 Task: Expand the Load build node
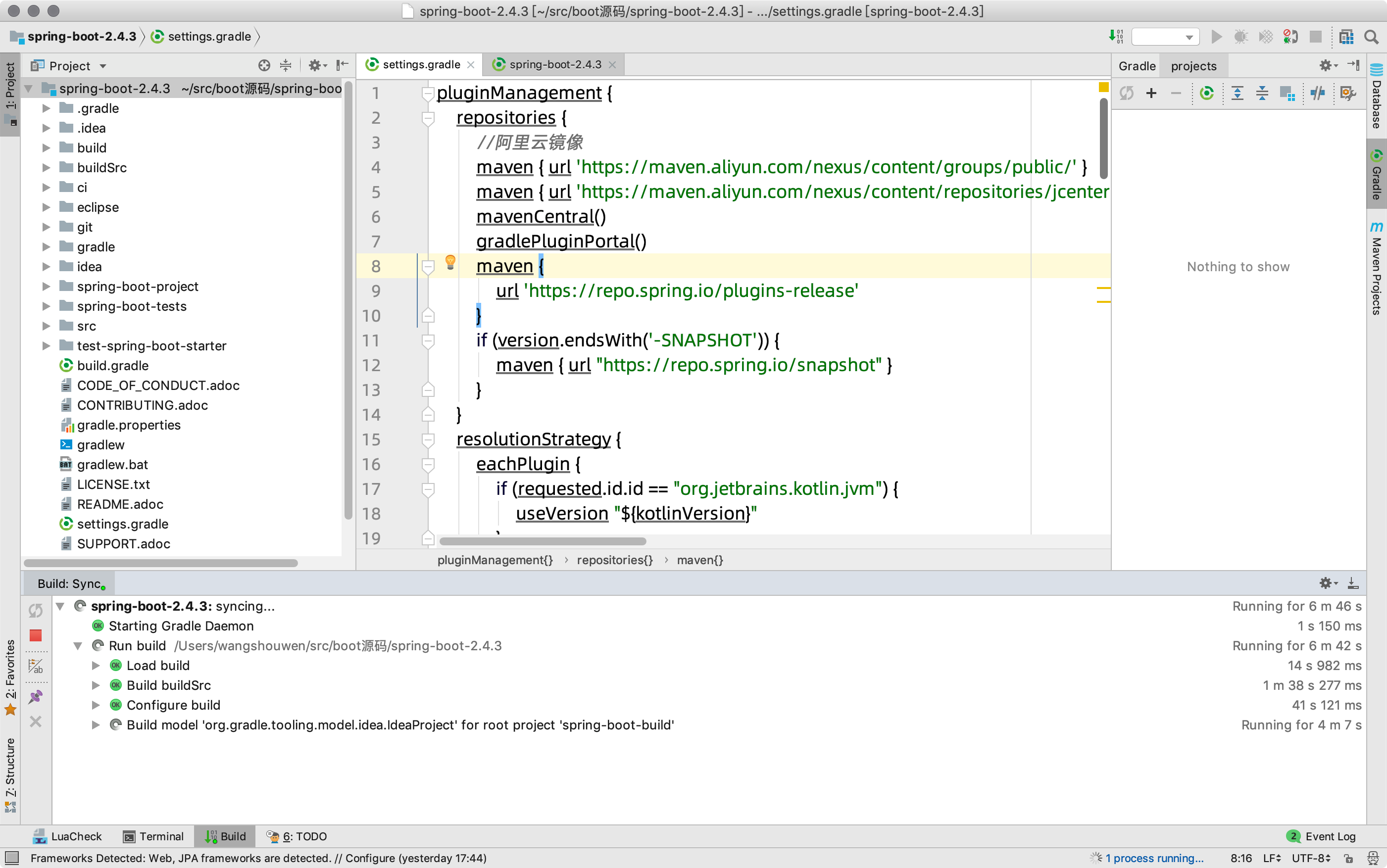tap(96, 666)
